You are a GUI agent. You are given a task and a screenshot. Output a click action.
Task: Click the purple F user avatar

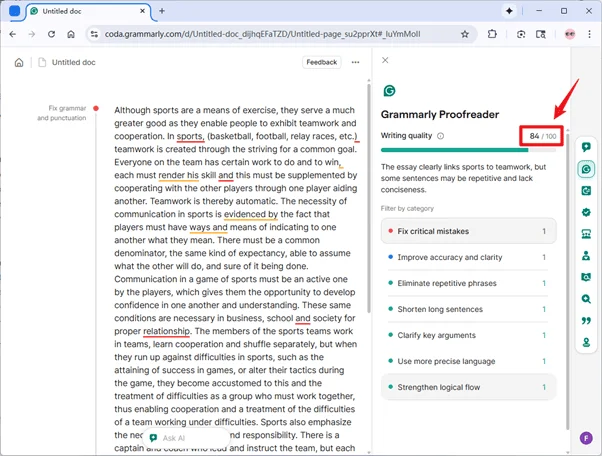click(x=586, y=438)
